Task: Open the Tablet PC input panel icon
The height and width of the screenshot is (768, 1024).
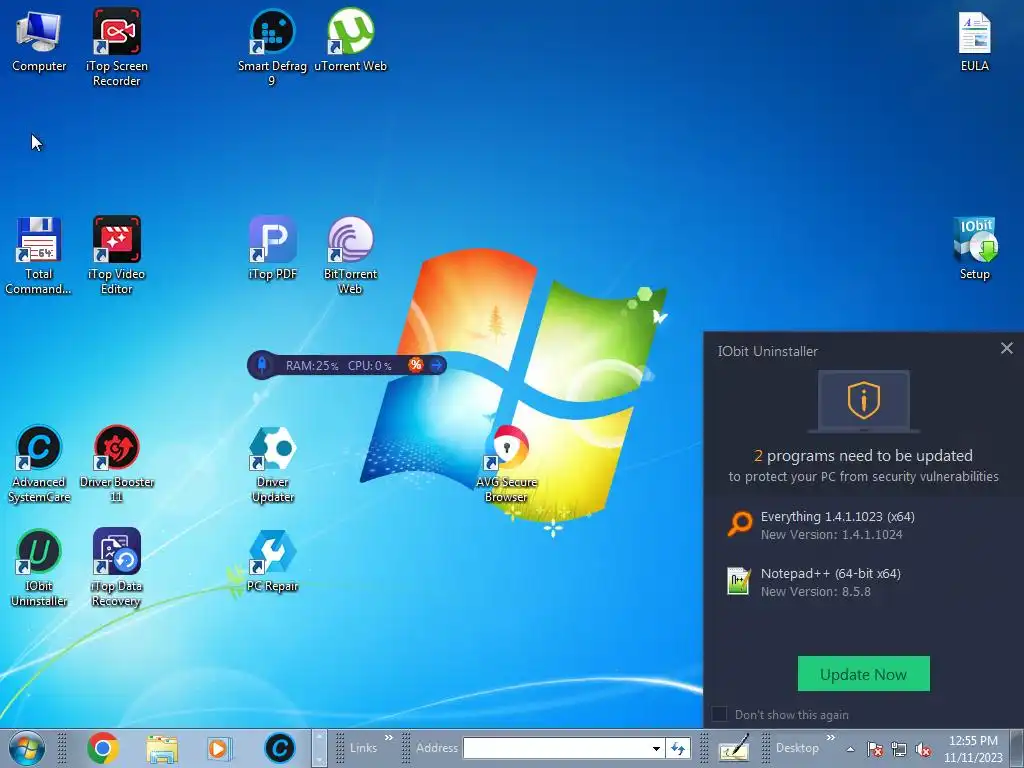Action: click(x=734, y=748)
